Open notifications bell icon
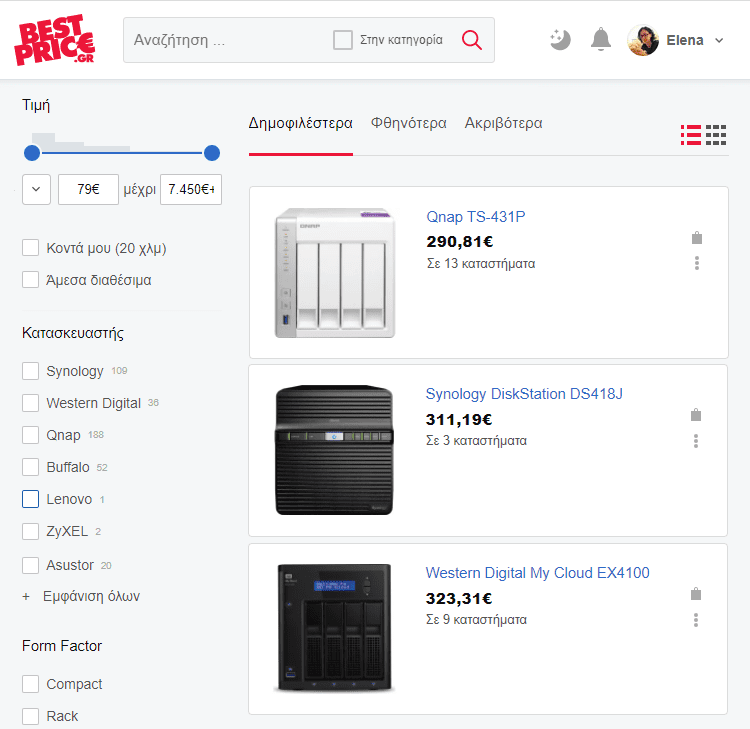Viewport: 750px width, 729px height. click(601, 40)
